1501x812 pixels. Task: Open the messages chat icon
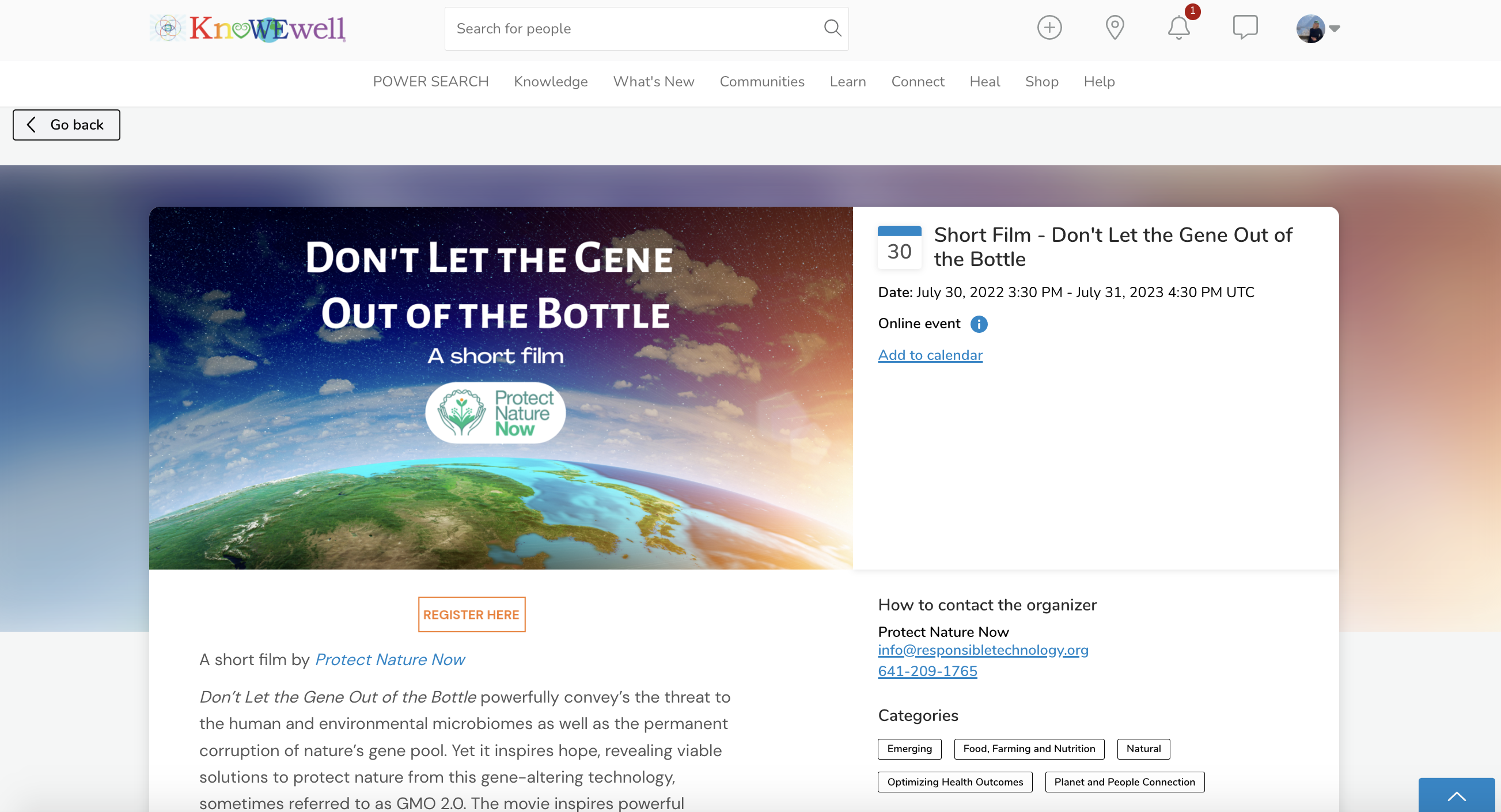tap(1245, 28)
